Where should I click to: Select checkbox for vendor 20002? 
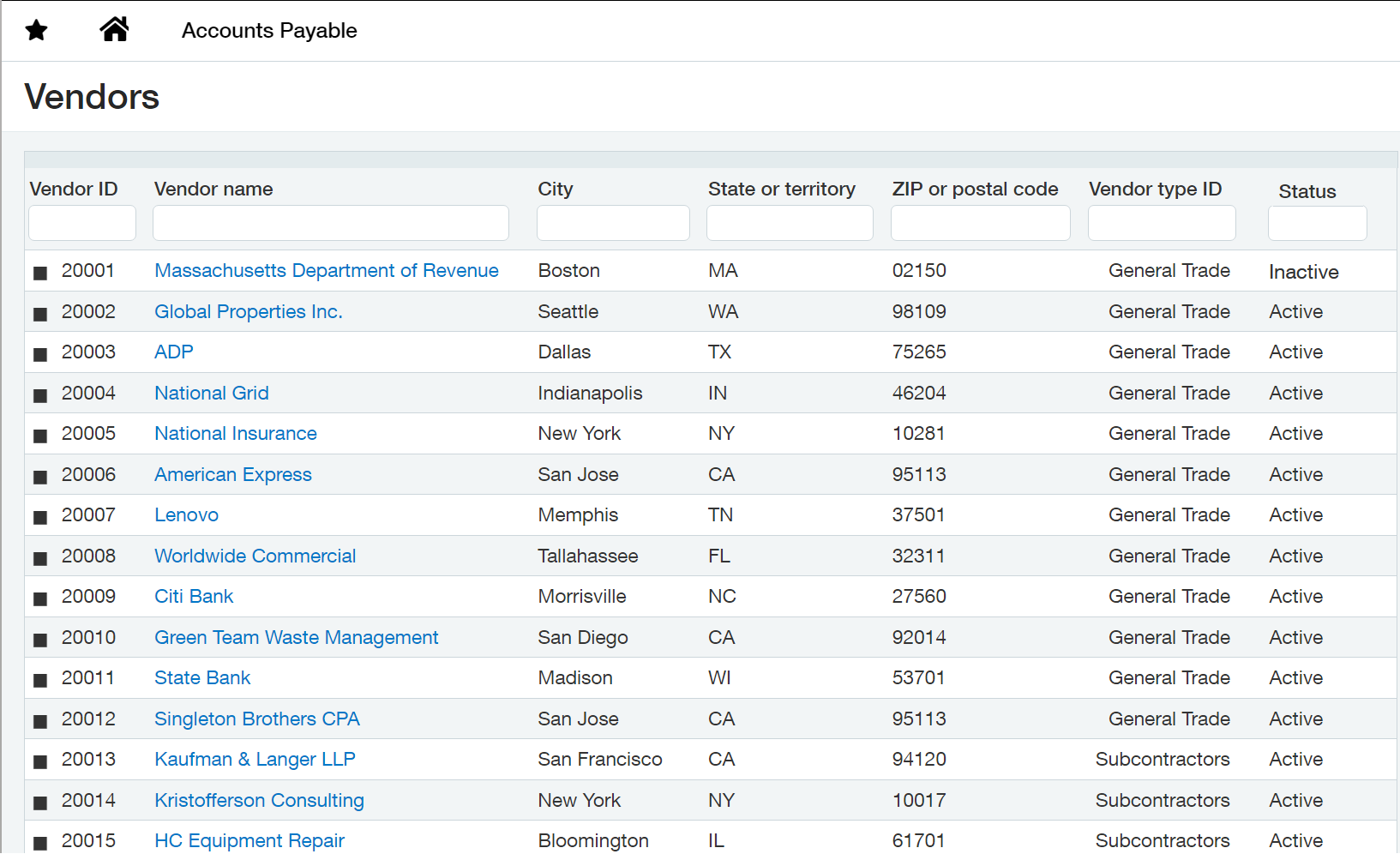click(39, 314)
